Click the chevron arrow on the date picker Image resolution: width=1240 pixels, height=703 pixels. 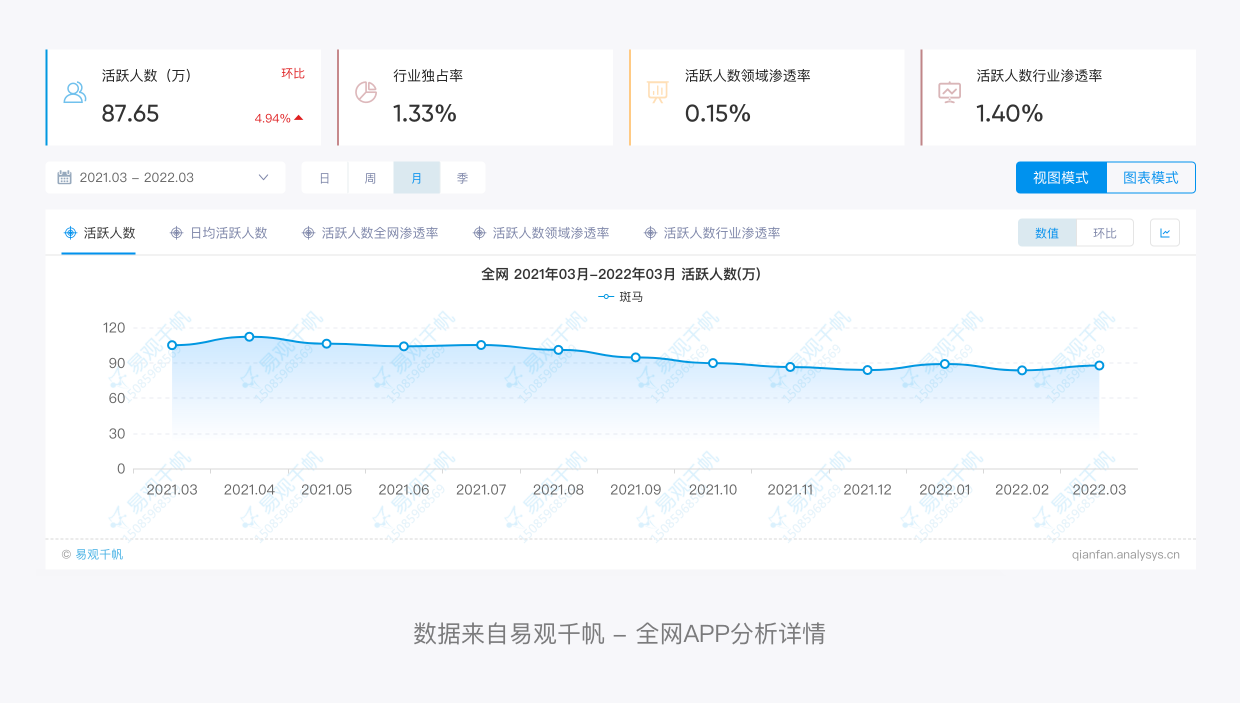coord(263,176)
